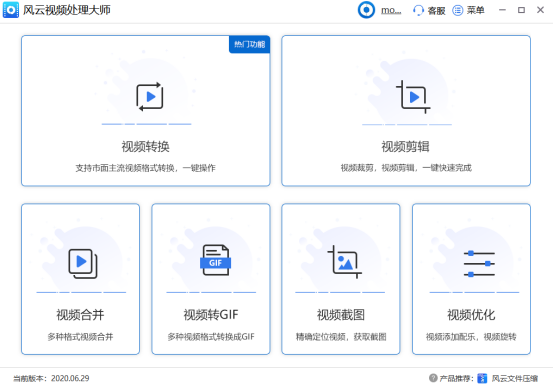Click the user avatar icon
Image resolution: width=554 pixels, height=385 pixels.
coord(366,10)
